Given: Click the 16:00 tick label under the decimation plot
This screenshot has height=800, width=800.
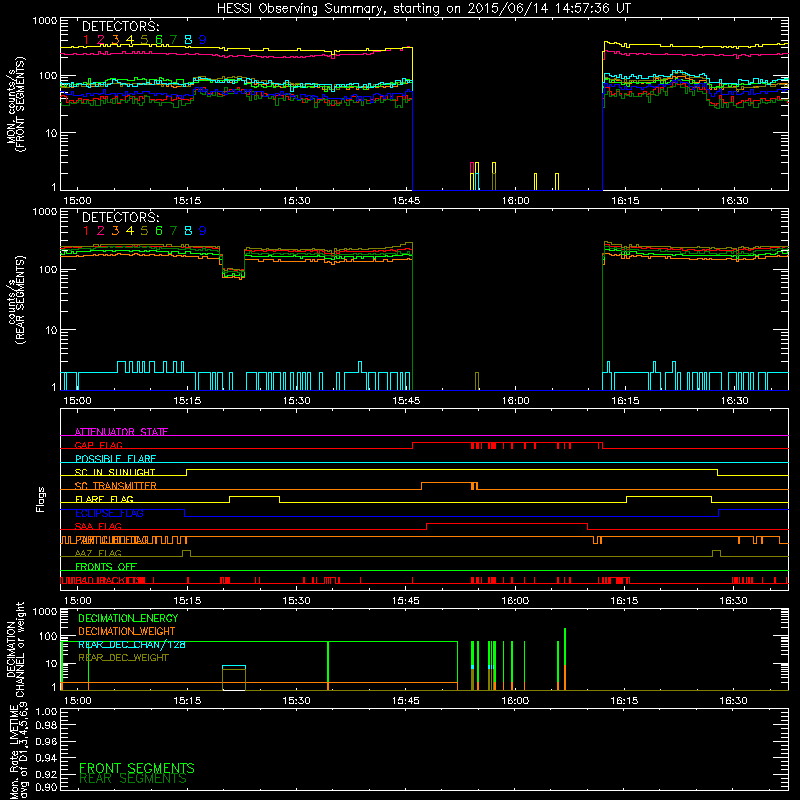Looking at the screenshot, I should coord(515,701).
